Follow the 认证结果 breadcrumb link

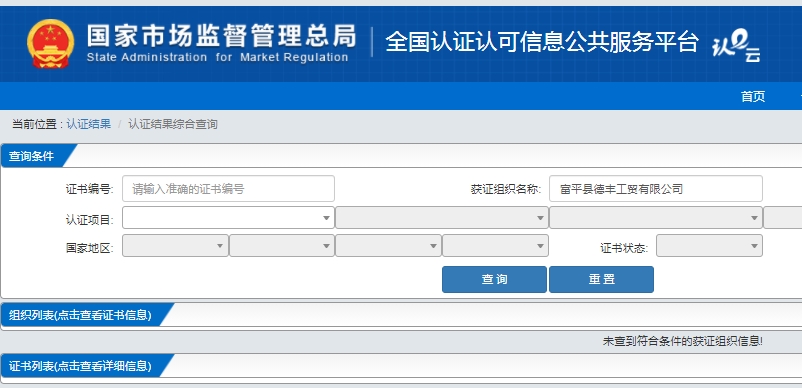88,124
